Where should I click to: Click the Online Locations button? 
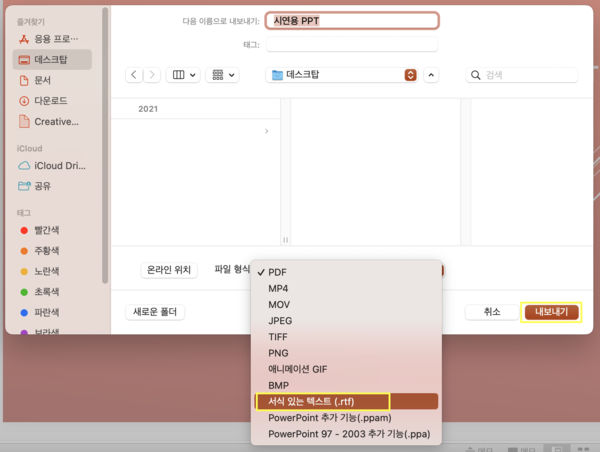(x=169, y=270)
